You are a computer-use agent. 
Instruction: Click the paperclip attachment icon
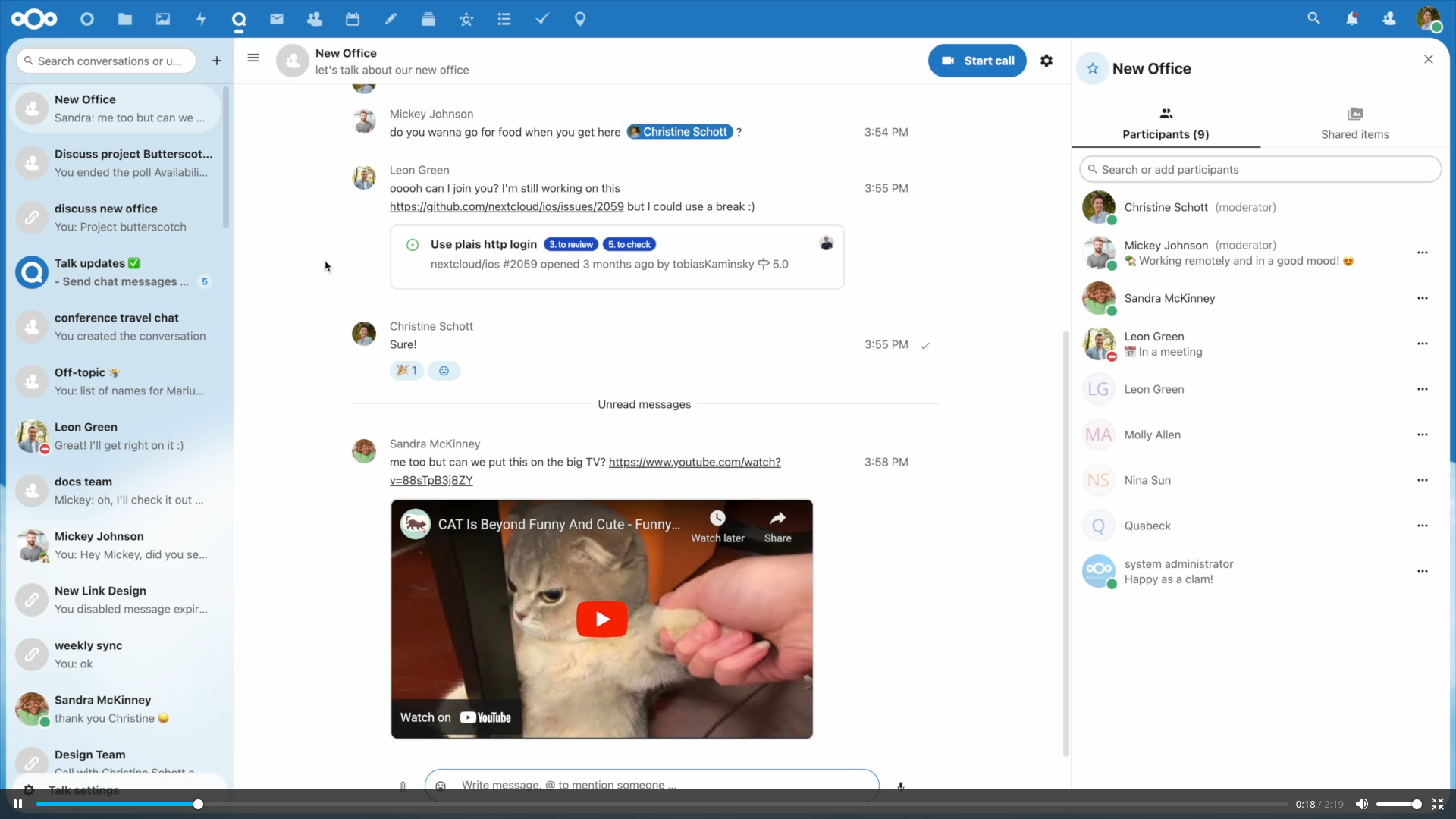click(403, 786)
